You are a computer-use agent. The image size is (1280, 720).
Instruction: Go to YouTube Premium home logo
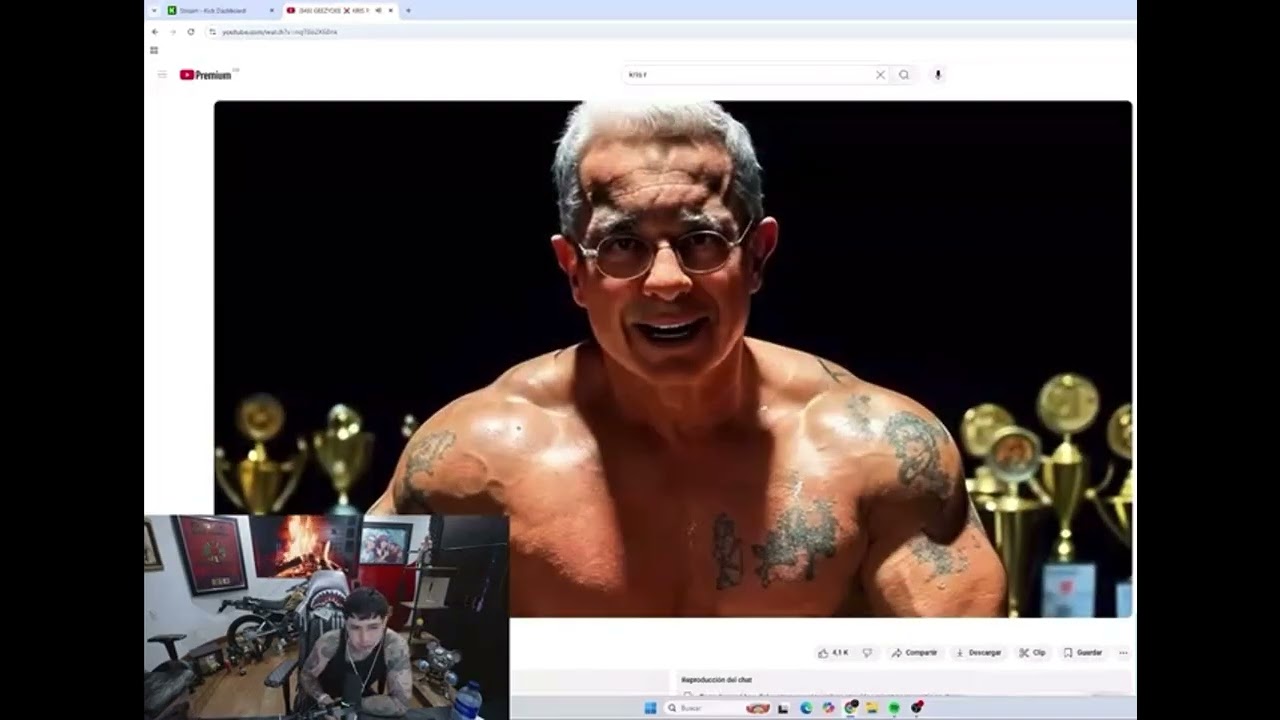click(x=206, y=75)
